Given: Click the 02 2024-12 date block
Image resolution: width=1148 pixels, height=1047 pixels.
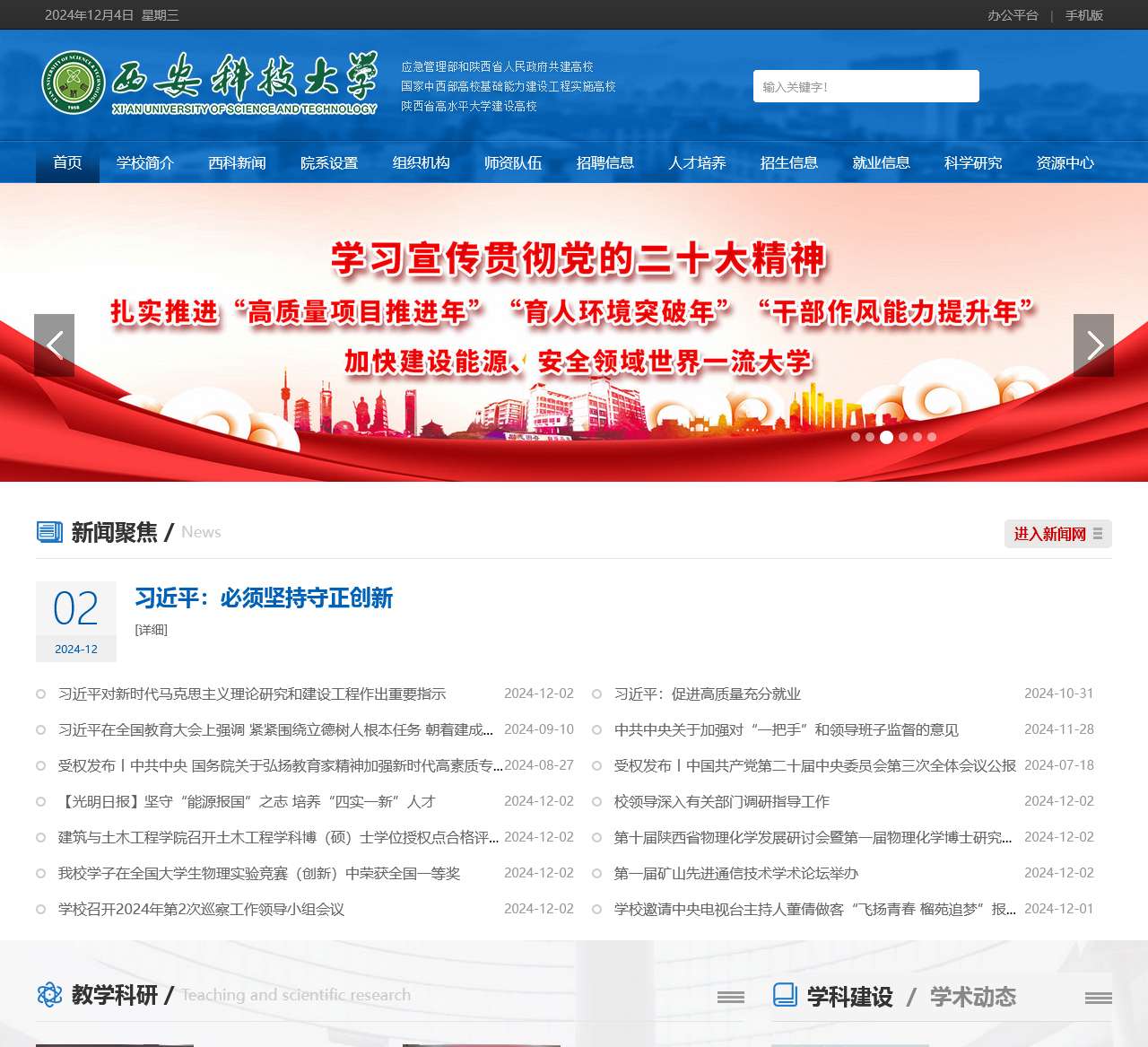Looking at the screenshot, I should tap(76, 622).
